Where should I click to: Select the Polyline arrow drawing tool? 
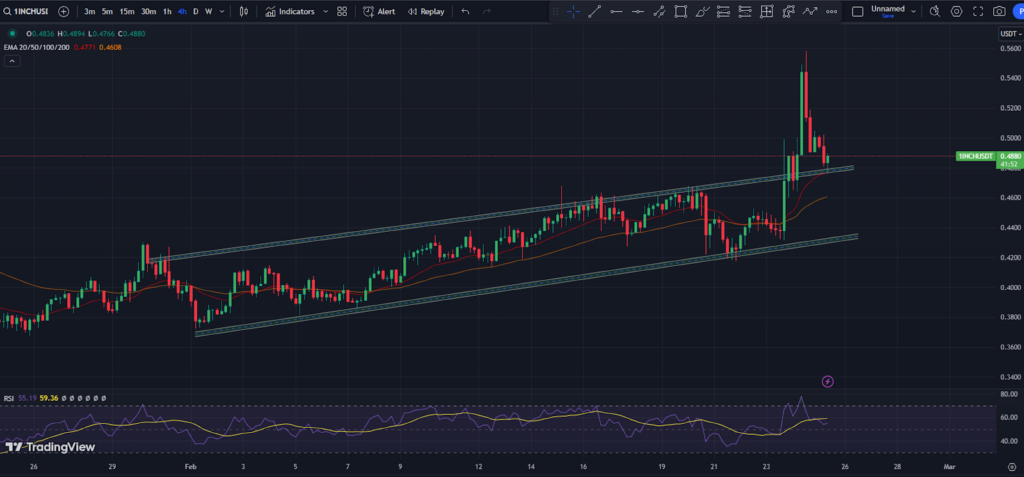coord(810,11)
